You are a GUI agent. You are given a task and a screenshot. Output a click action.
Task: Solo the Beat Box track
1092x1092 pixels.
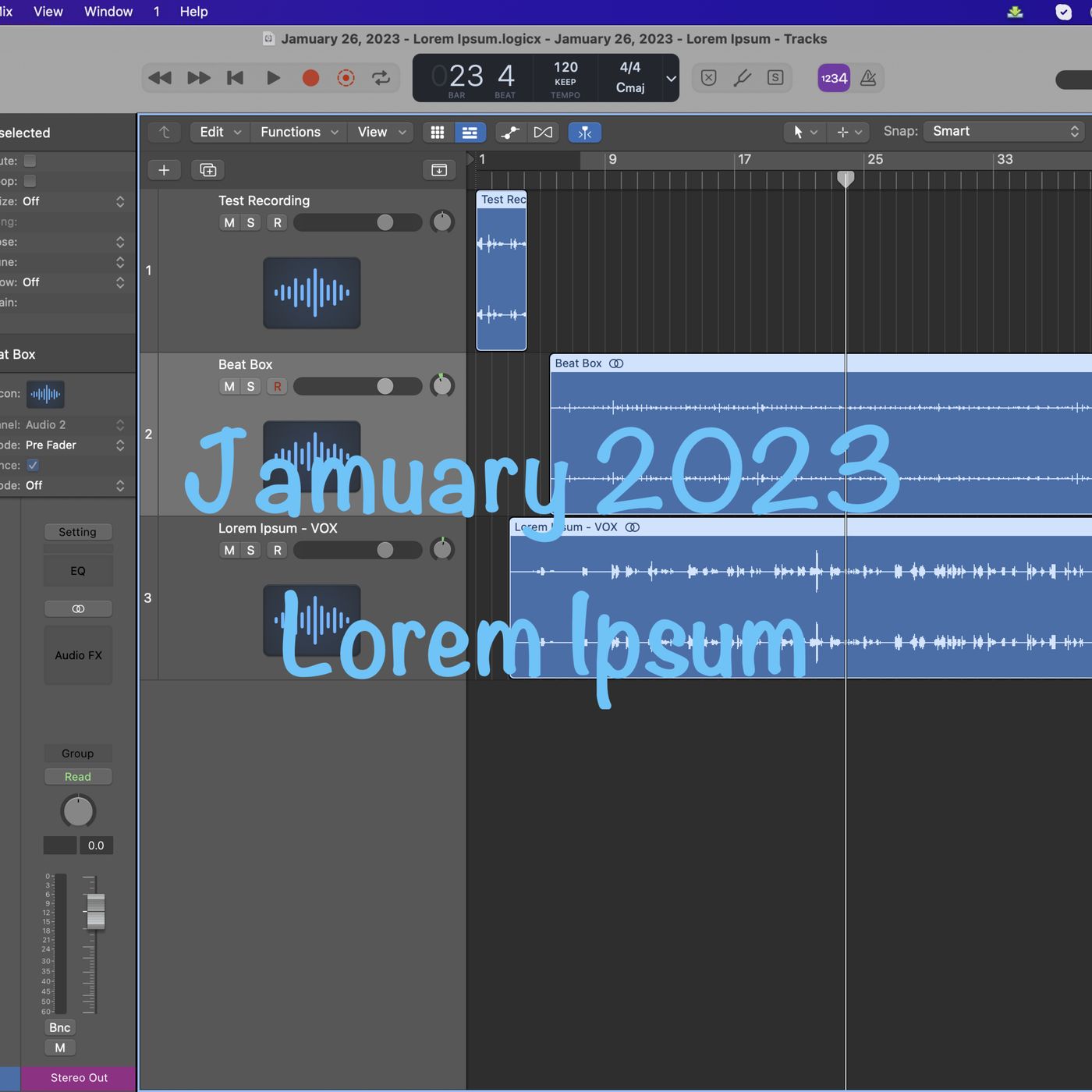click(x=250, y=386)
